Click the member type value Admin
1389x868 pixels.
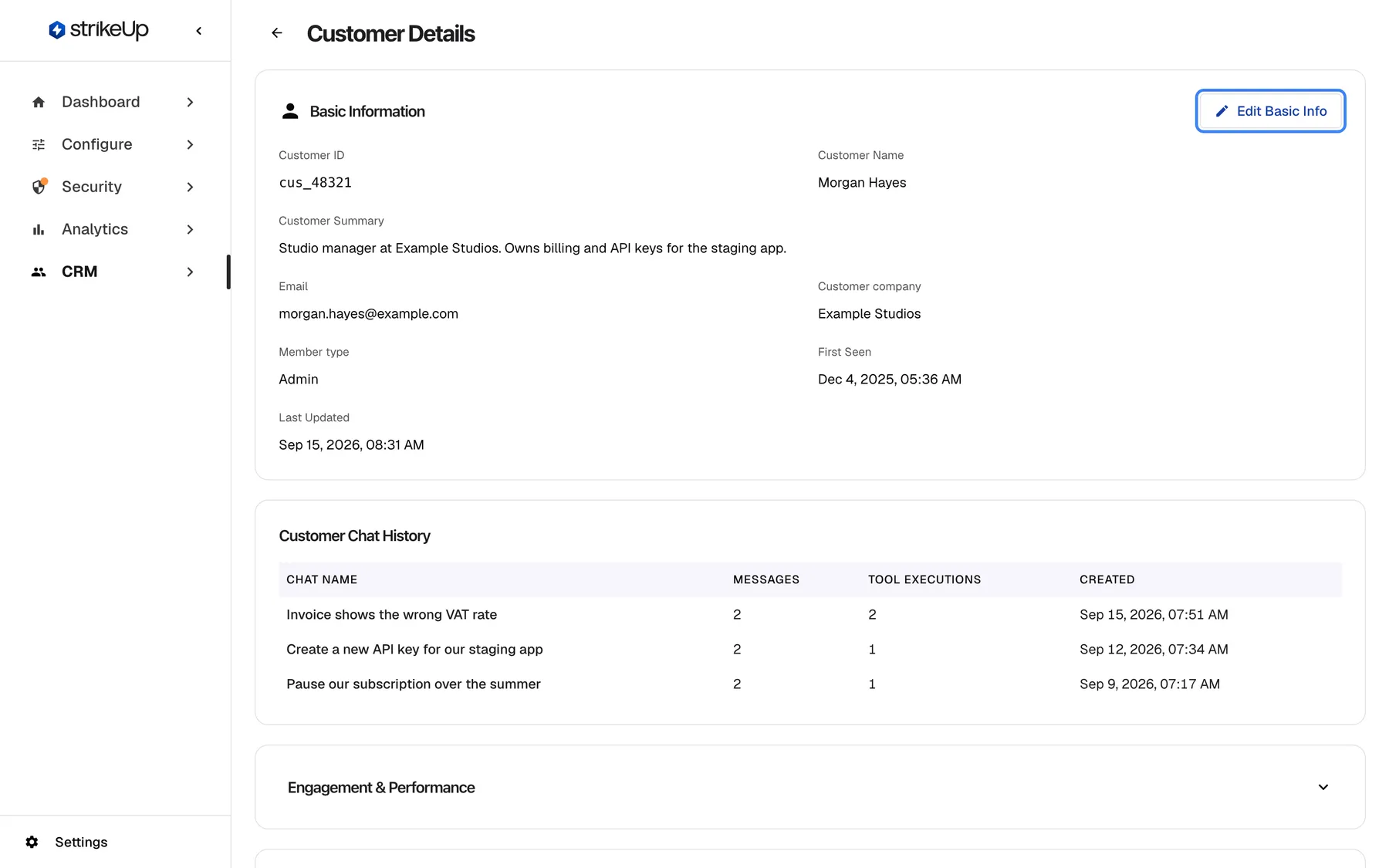coord(298,380)
